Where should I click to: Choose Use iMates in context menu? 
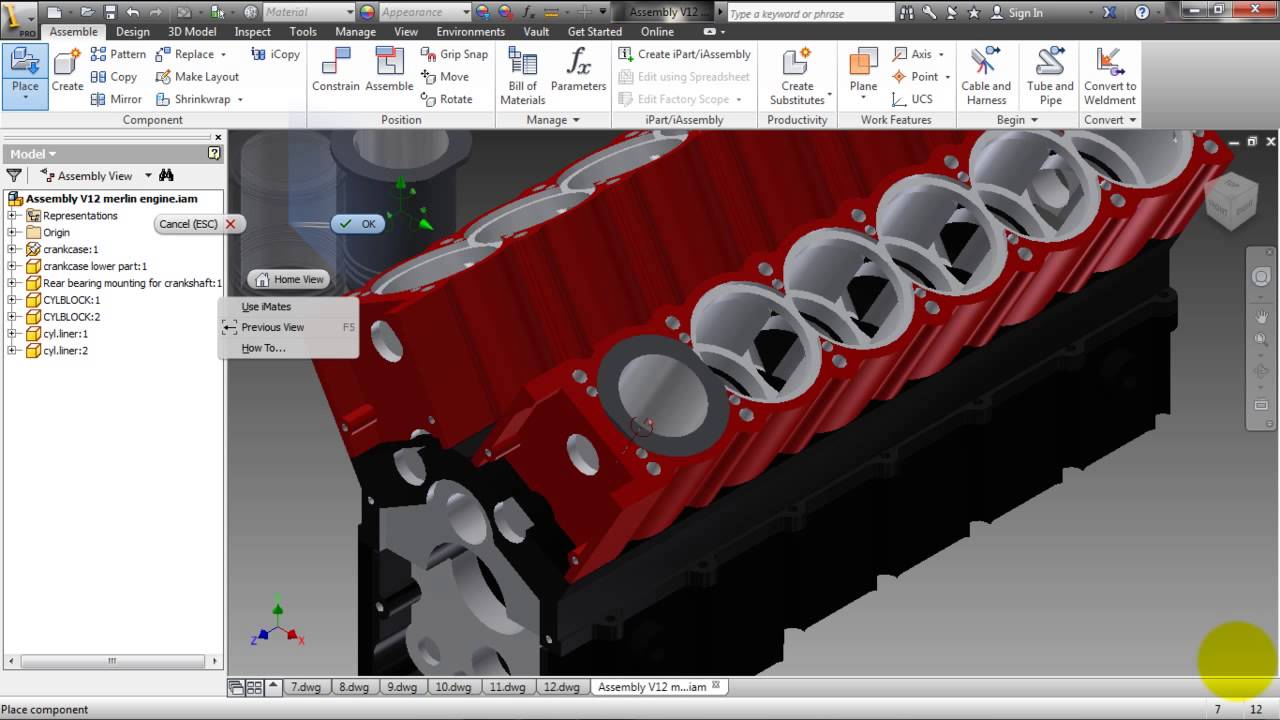point(266,307)
